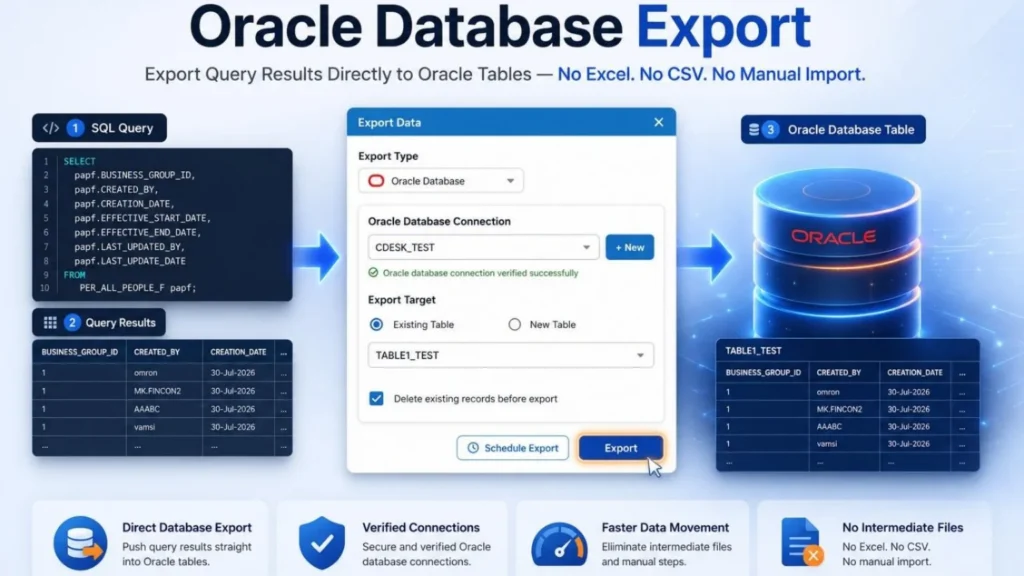Click the Export Data dialog title

pos(389,123)
